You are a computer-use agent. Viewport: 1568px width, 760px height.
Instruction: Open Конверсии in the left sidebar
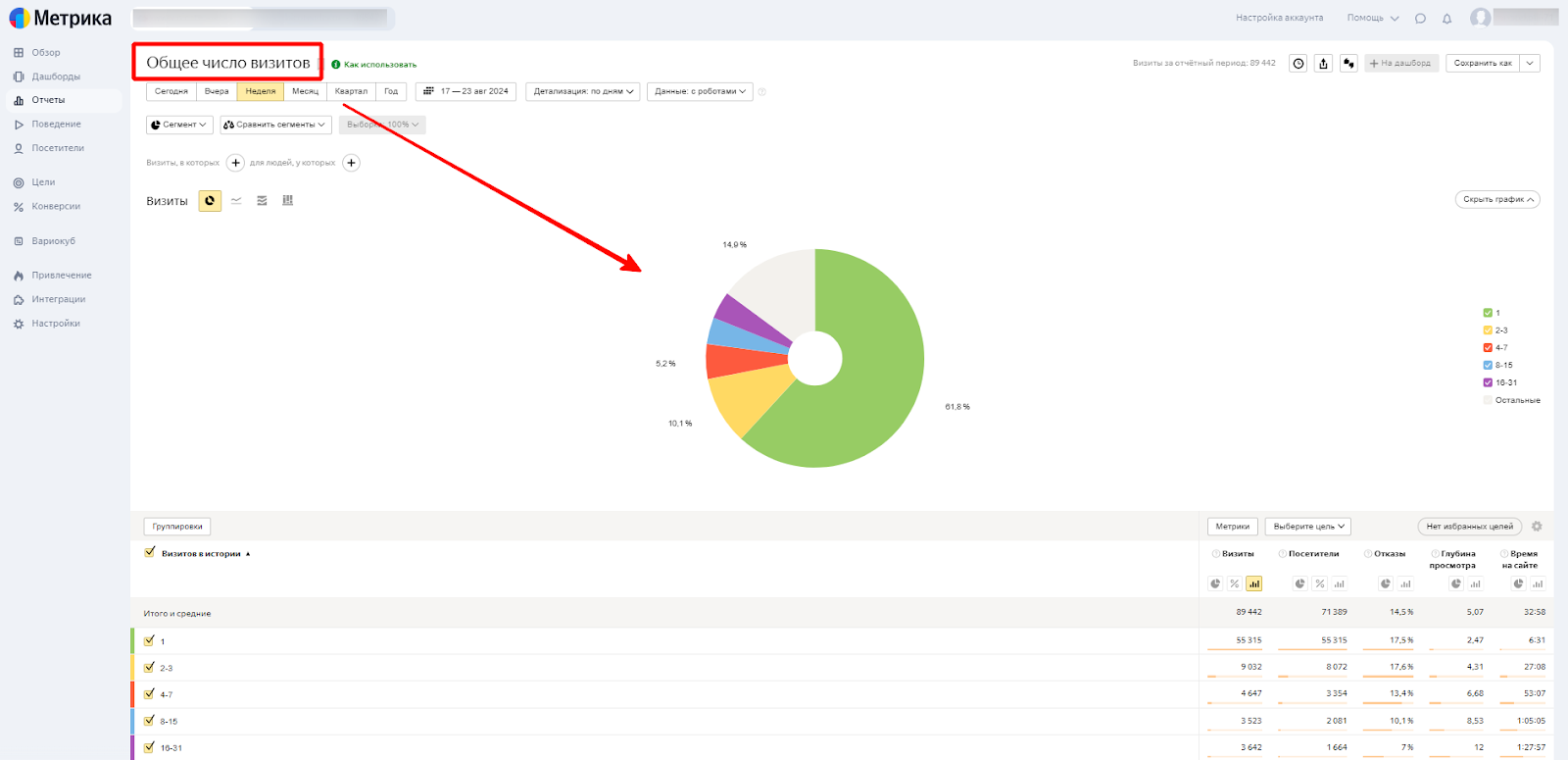pyautogui.click(x=55, y=207)
